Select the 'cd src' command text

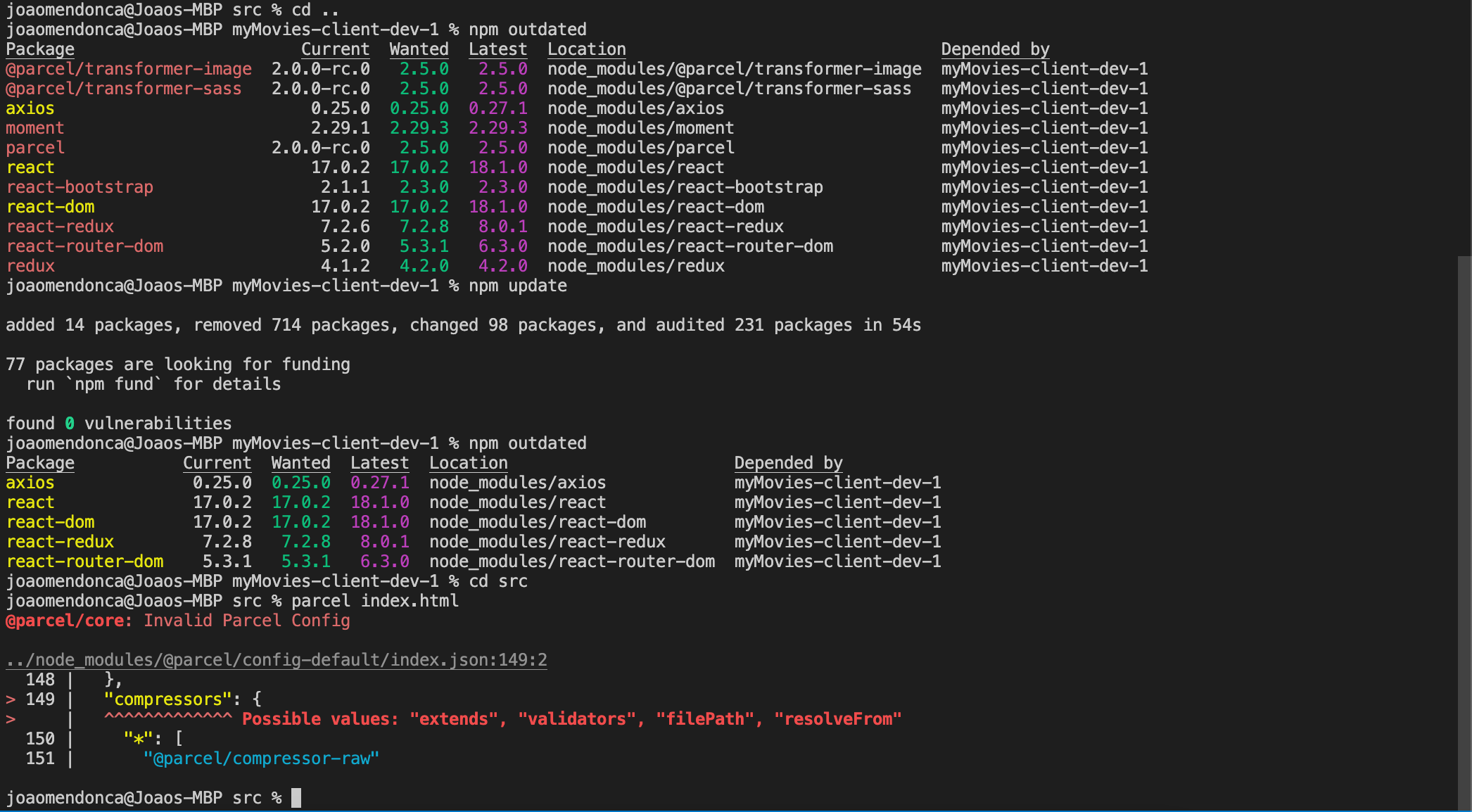pyautogui.click(x=498, y=581)
